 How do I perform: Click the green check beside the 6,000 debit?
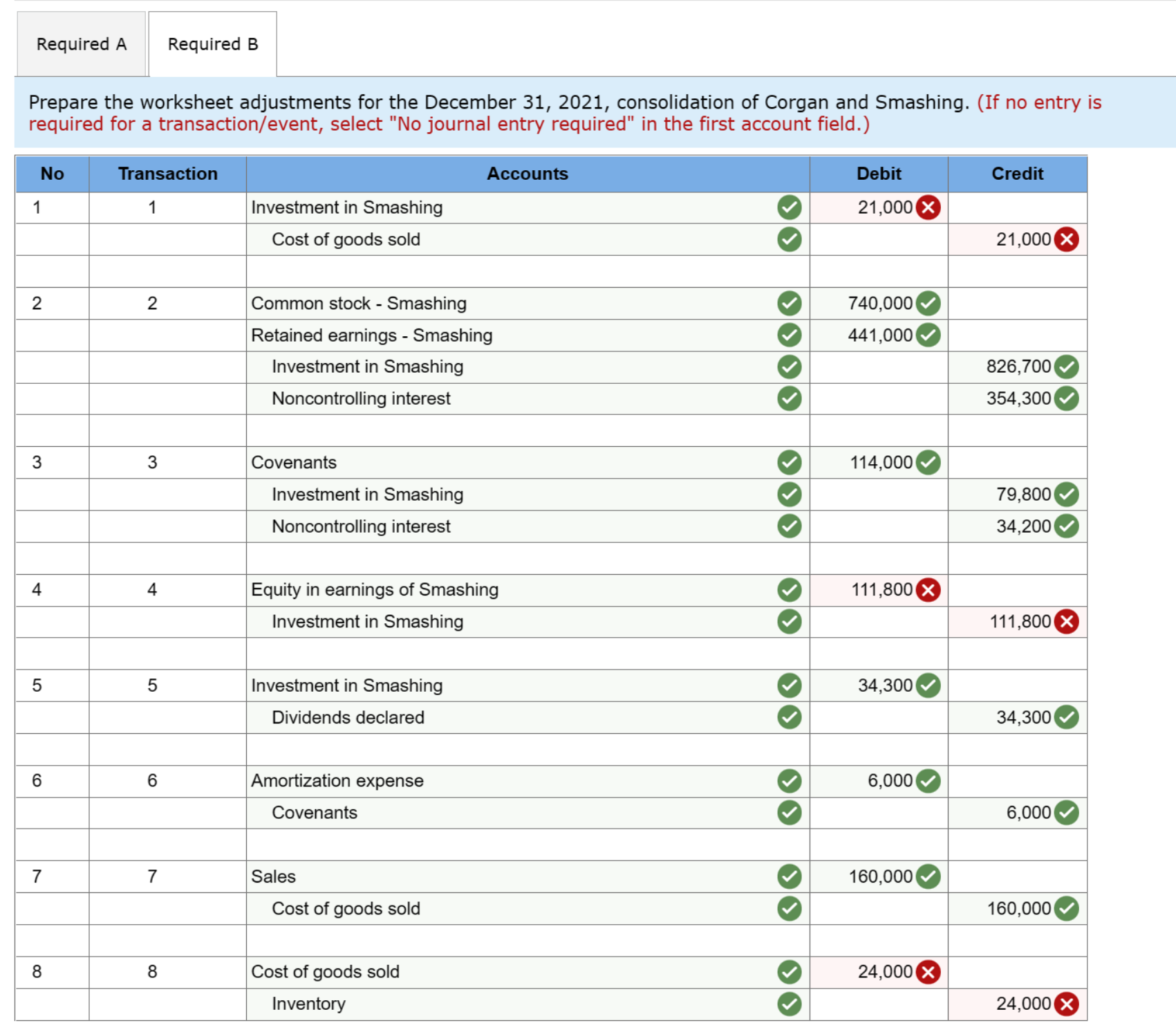click(928, 781)
